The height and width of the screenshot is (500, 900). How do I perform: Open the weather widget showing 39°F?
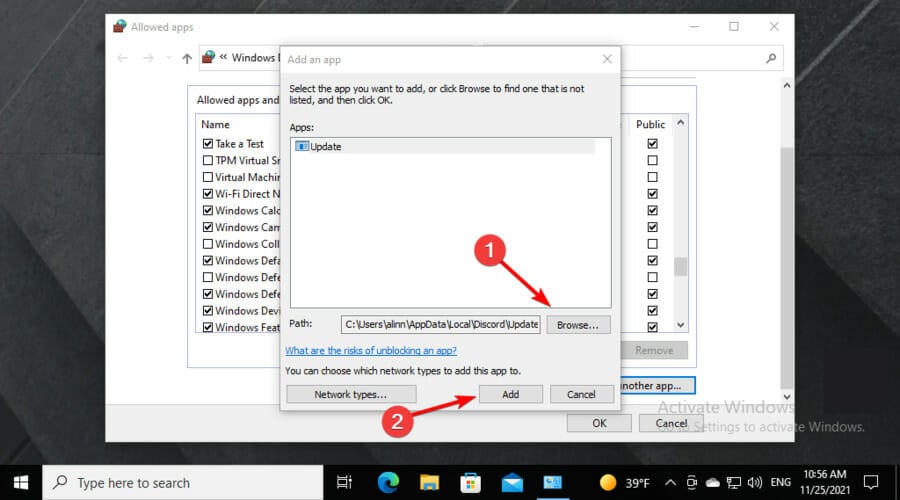click(624, 483)
